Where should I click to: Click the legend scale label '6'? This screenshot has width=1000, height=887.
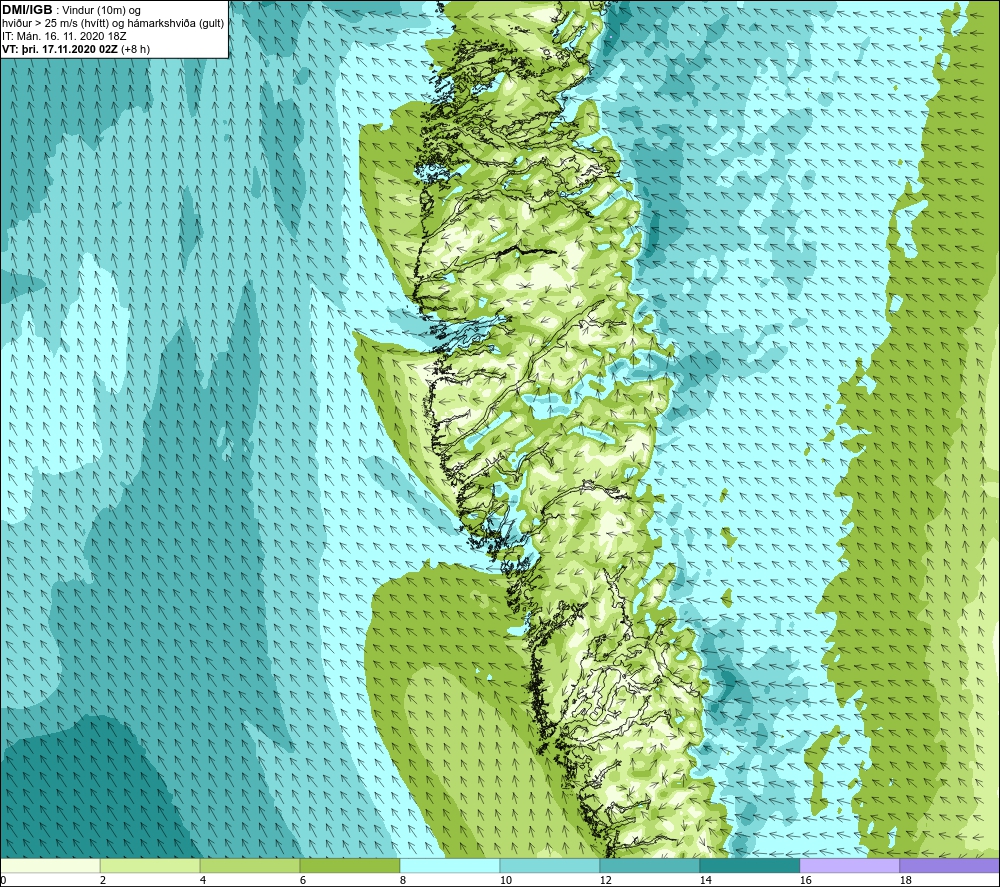pyautogui.click(x=302, y=880)
